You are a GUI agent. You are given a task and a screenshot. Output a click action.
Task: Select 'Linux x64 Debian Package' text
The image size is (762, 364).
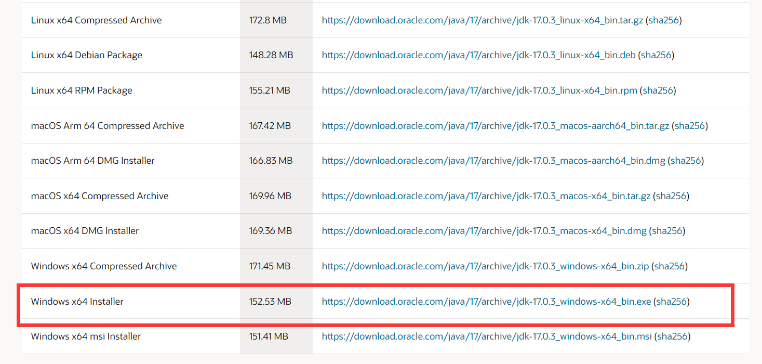pos(87,55)
